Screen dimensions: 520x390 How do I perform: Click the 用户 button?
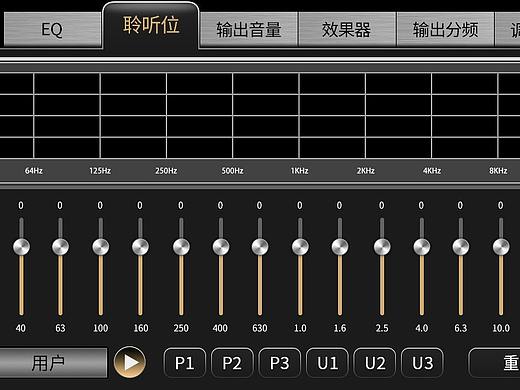[x=53, y=363]
